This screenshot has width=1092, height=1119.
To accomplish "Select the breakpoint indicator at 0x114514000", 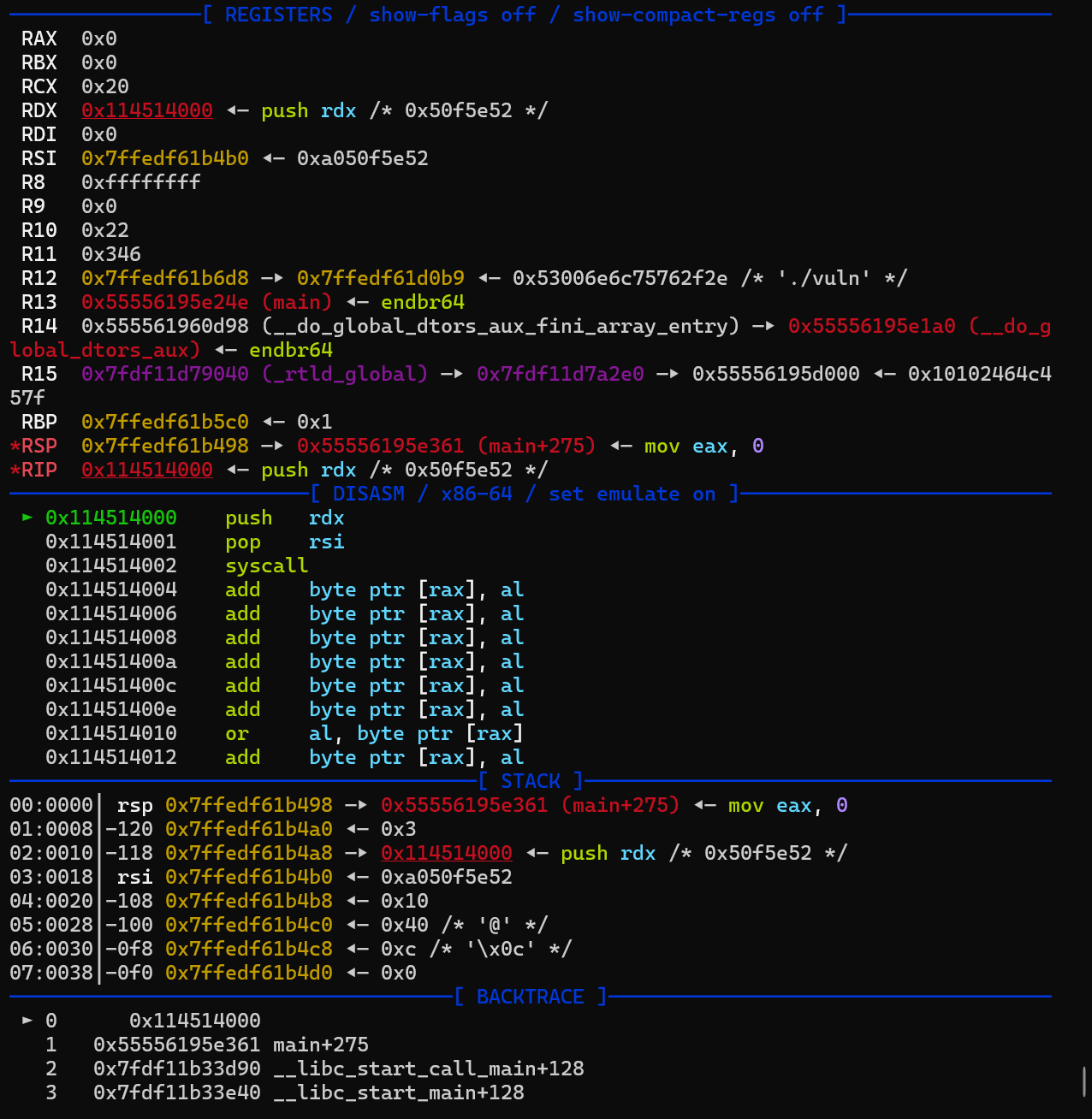I will [111, 518].
